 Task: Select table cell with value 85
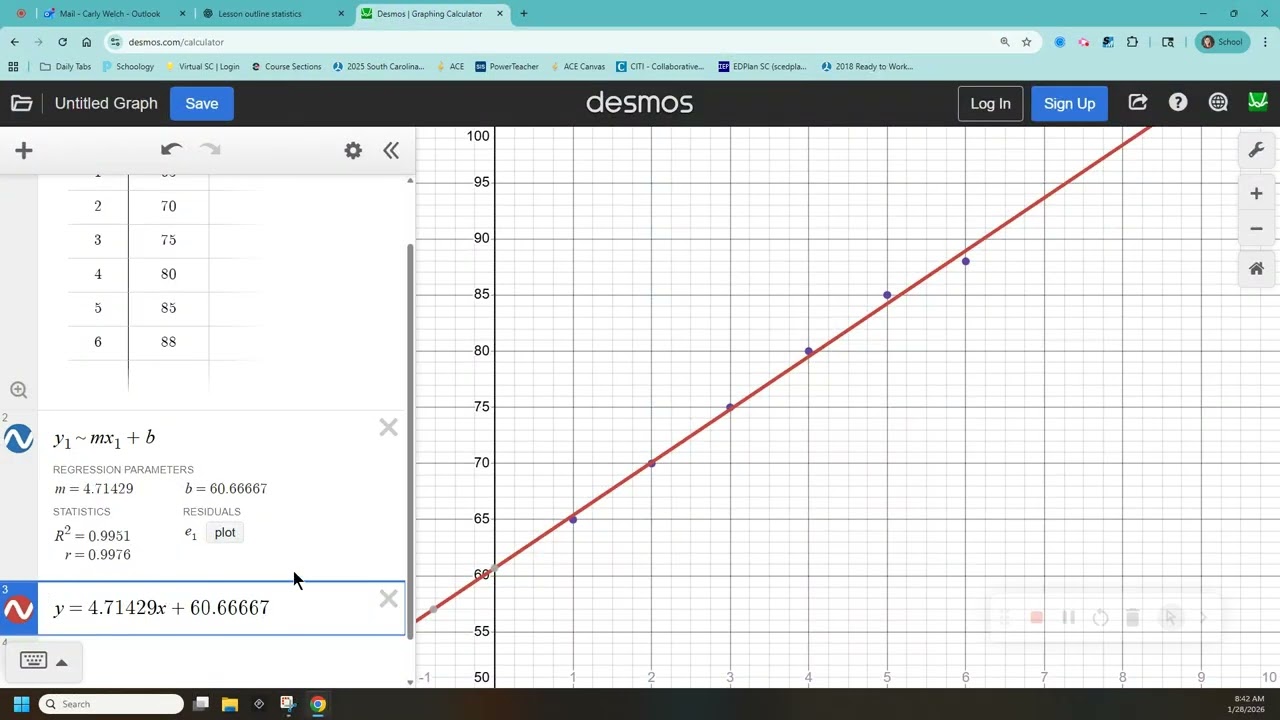coord(168,308)
